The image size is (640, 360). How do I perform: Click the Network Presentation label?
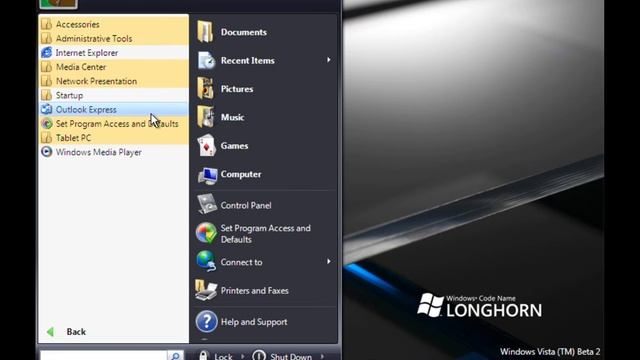click(x=96, y=81)
